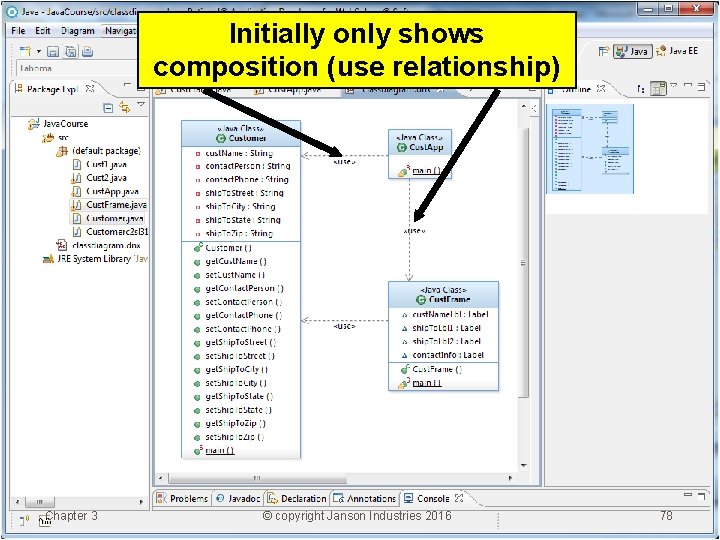Click Package Explorer horizontal scrollbar right arrow
The height and width of the screenshot is (540, 720).
pyautogui.click(x=141, y=502)
